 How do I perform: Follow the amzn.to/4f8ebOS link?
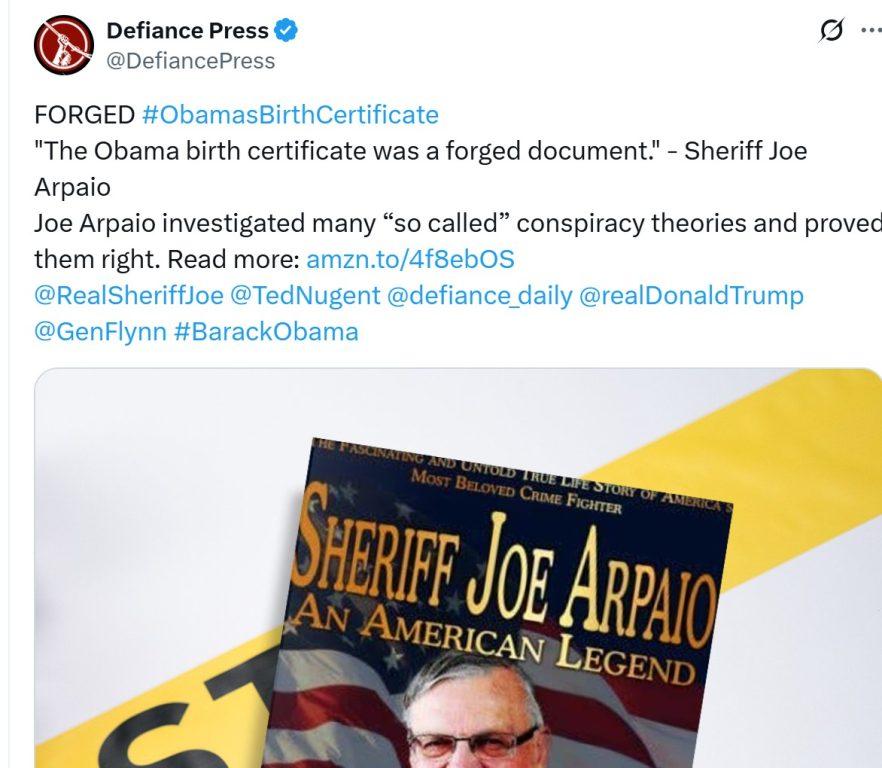coord(410,259)
